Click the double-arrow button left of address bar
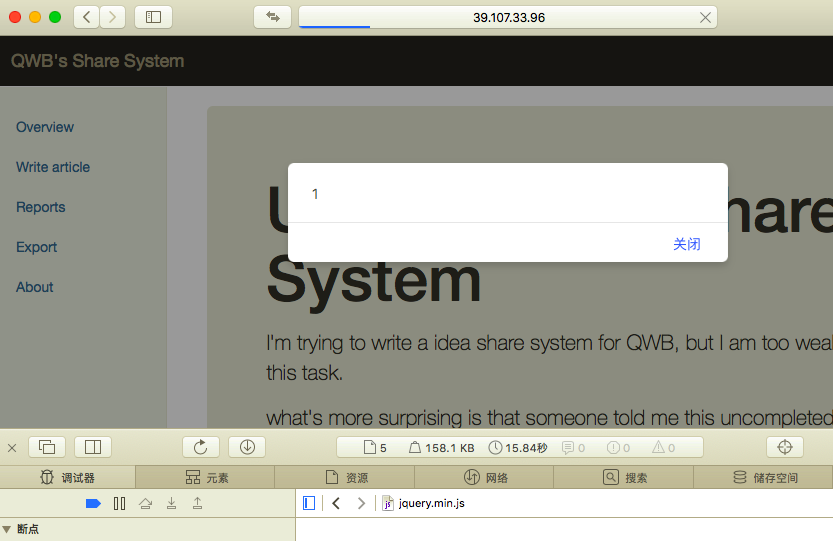833x541 pixels. [273, 17]
